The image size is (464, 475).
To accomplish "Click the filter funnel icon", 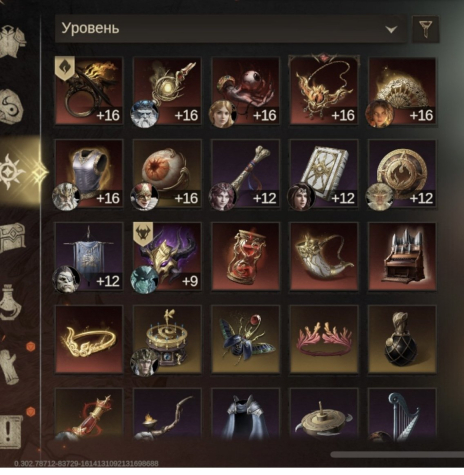I will pyautogui.click(x=425, y=29).
